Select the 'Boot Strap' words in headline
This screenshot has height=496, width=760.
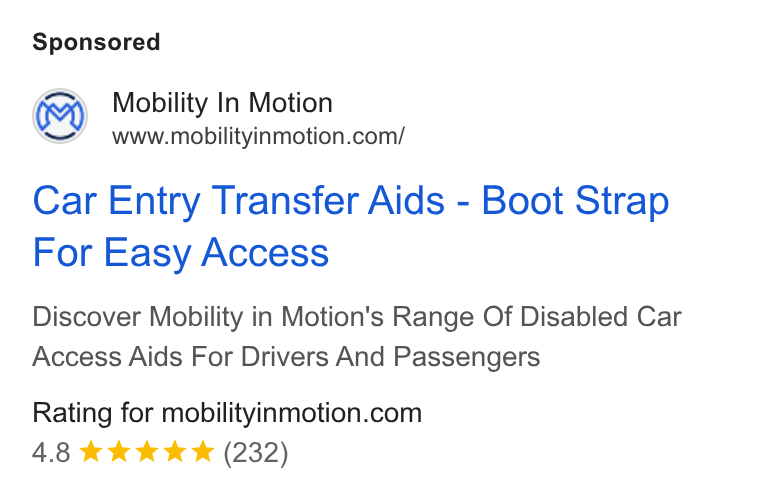pyautogui.click(x=575, y=201)
